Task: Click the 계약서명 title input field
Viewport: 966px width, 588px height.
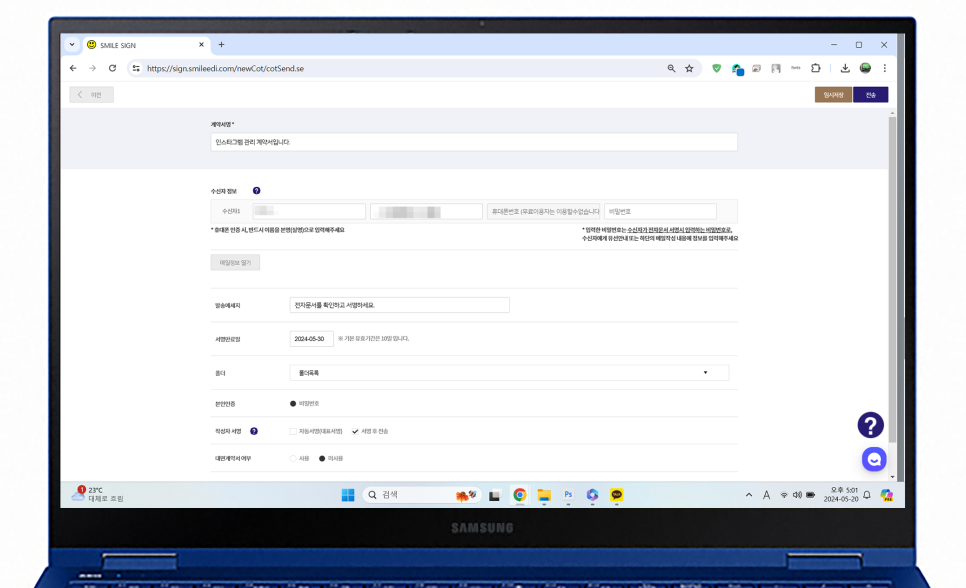Action: tap(474, 142)
